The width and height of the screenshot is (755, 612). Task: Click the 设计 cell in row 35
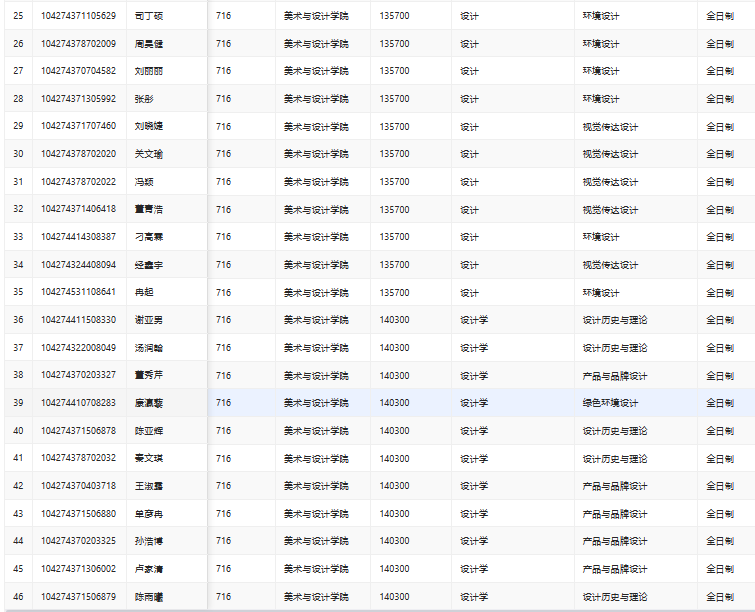(x=469, y=292)
